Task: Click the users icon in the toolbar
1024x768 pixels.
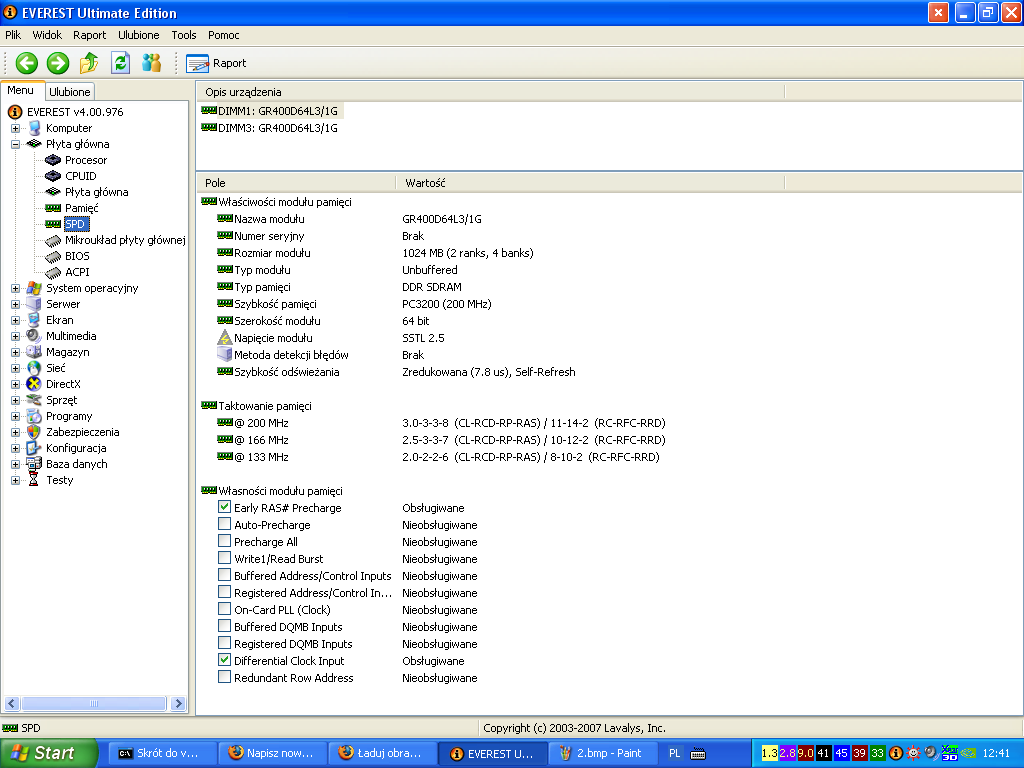Action: point(152,63)
